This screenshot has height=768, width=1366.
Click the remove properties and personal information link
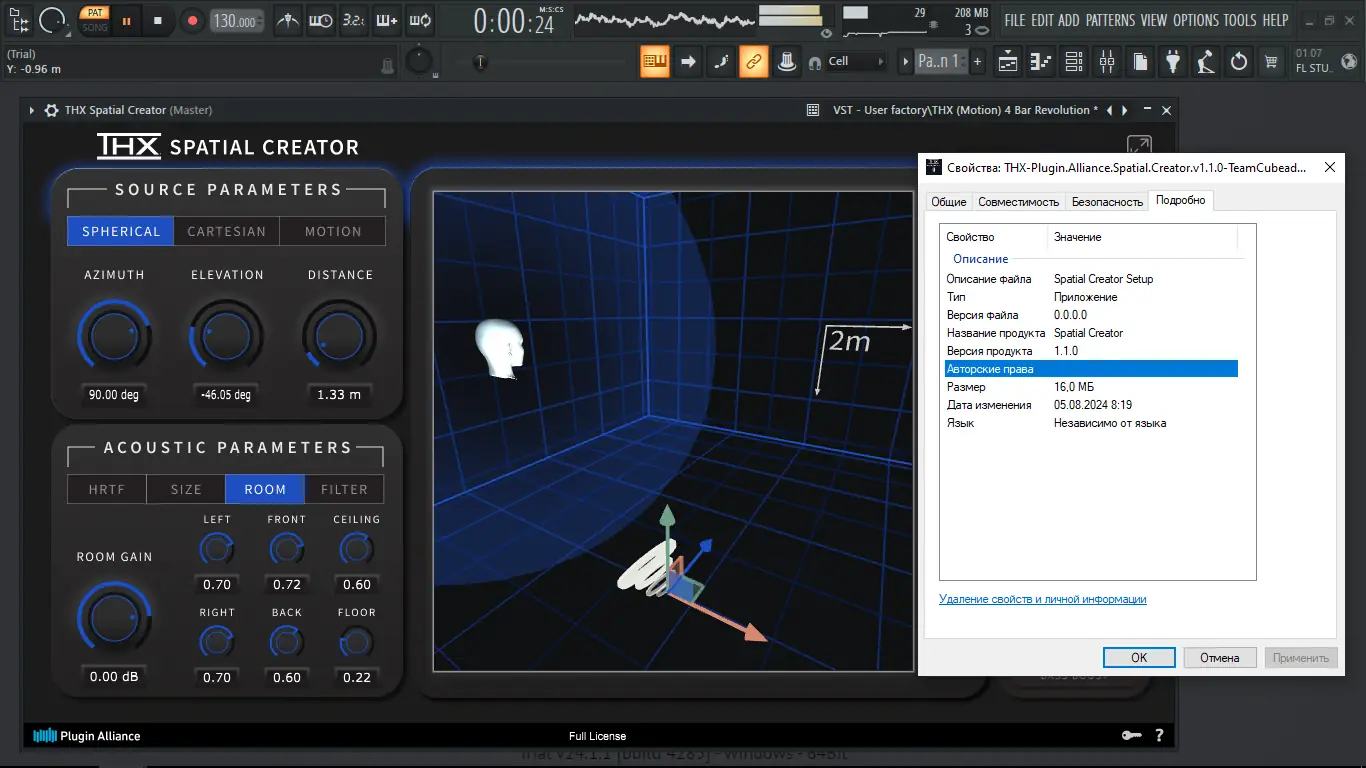point(1040,599)
